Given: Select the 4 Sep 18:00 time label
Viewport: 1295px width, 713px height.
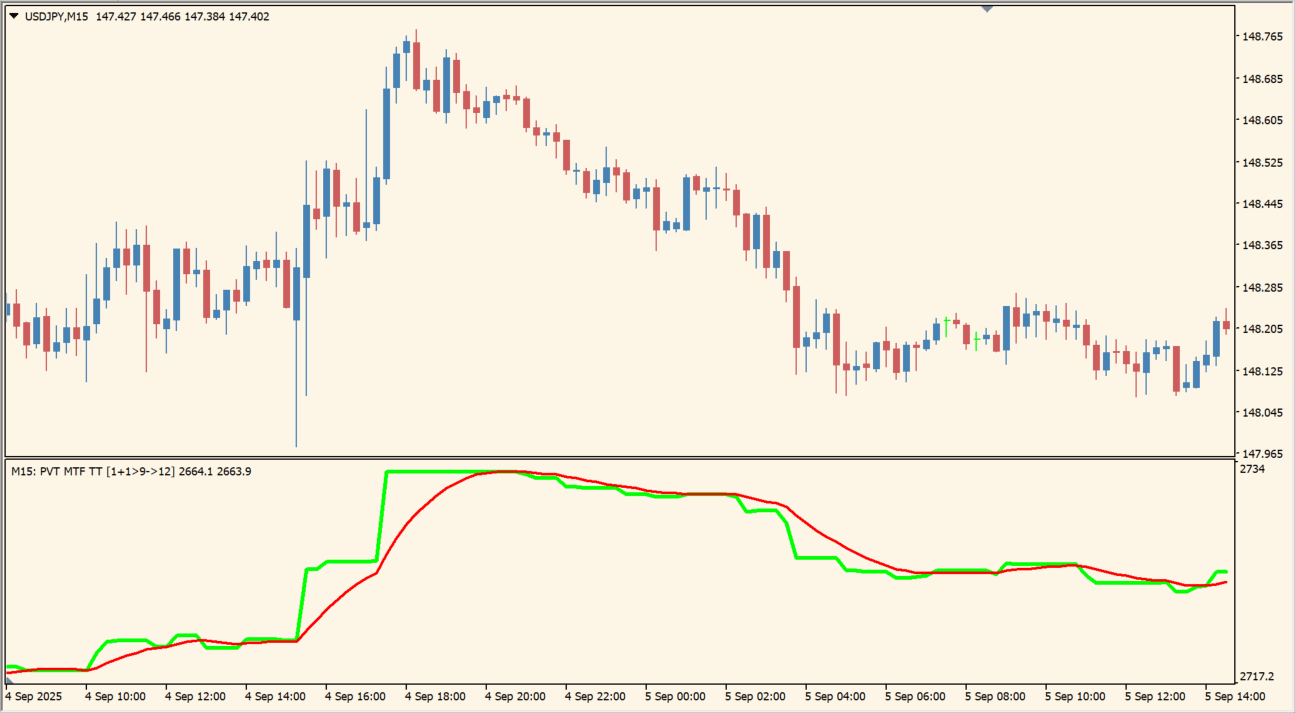Looking at the screenshot, I should click(435, 696).
